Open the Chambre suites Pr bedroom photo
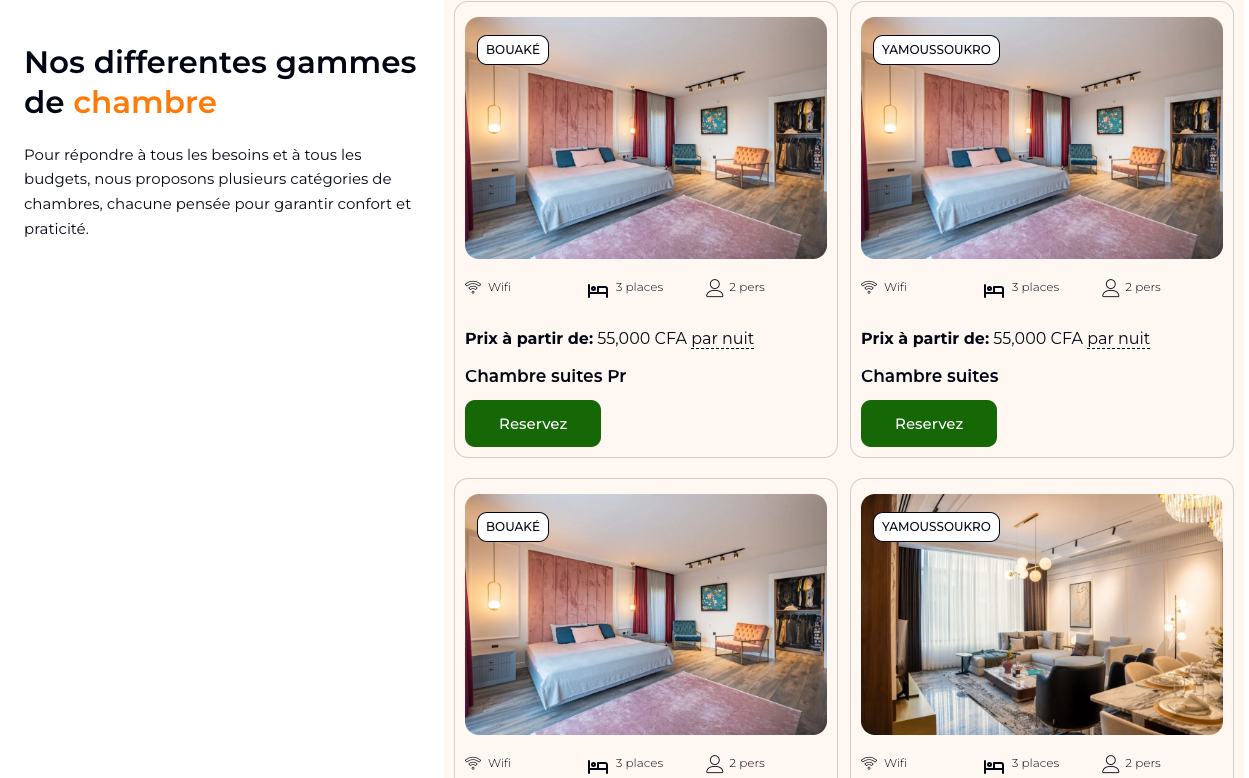The image size is (1249, 778). coord(646,138)
